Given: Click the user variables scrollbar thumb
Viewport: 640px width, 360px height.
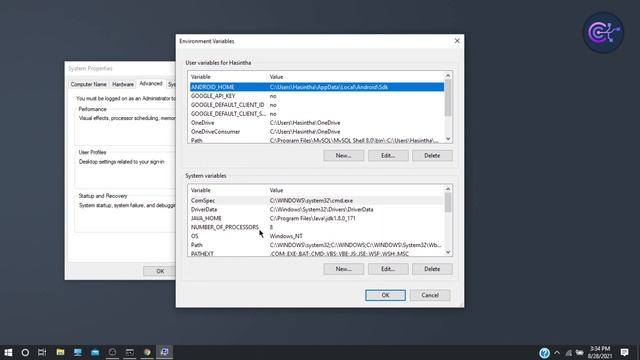Looking at the screenshot, I should 448,98.
